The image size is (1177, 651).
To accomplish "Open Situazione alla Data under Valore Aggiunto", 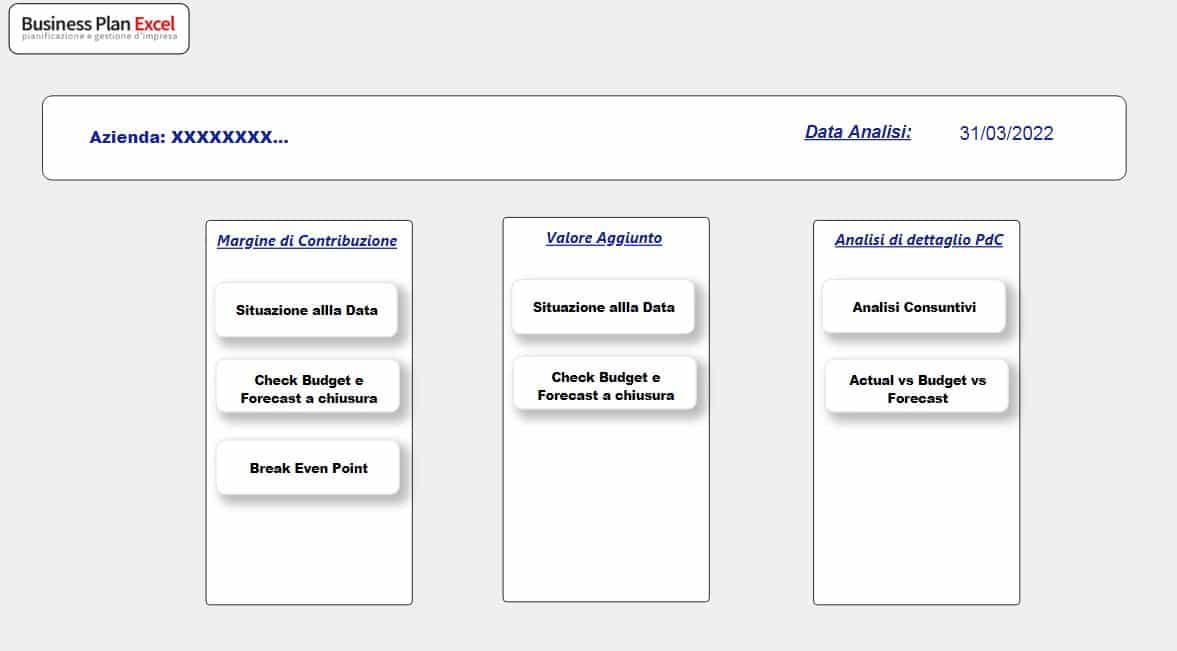I will (603, 307).
